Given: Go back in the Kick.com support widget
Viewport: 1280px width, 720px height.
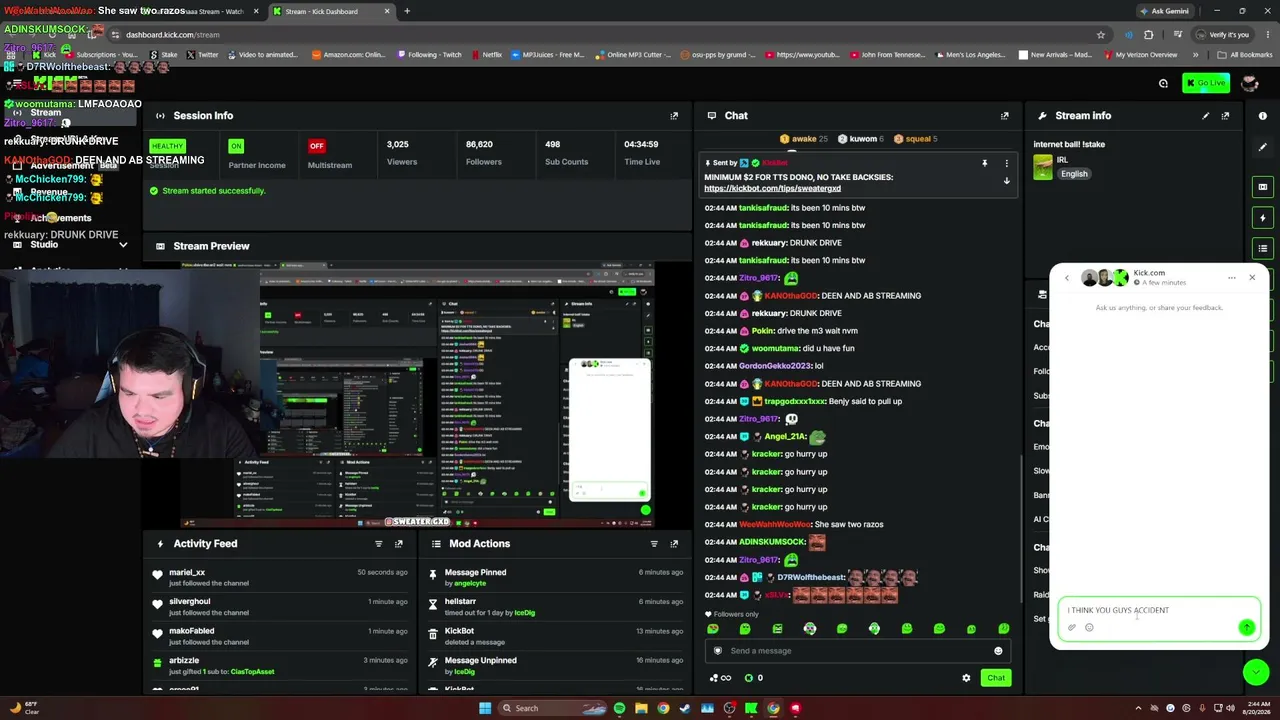Looking at the screenshot, I should [1067, 278].
